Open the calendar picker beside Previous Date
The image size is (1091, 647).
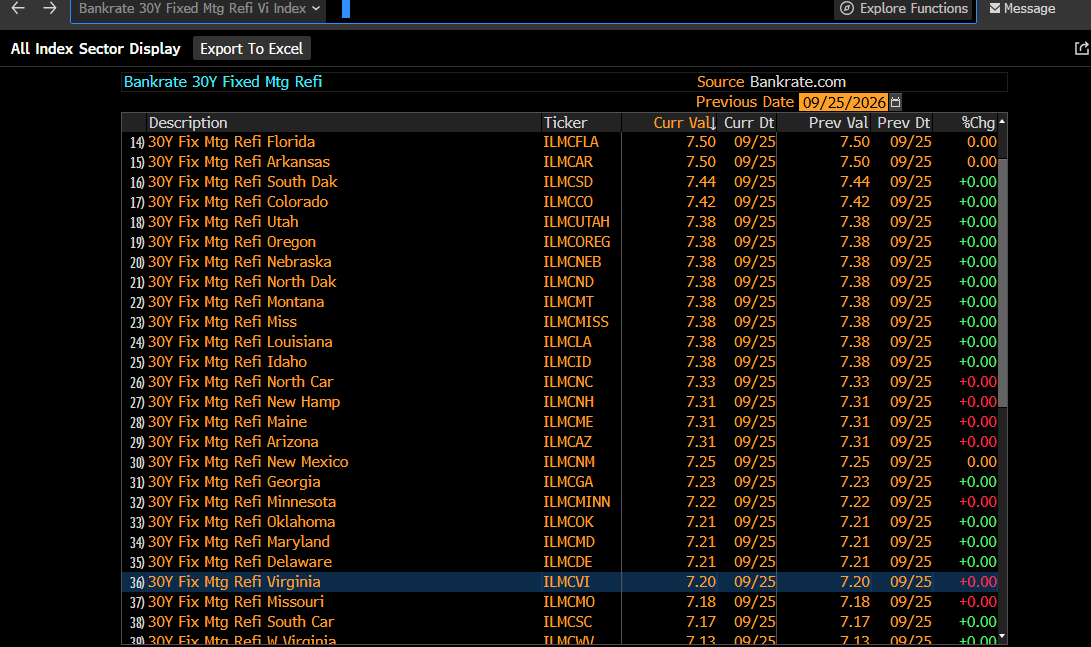click(x=895, y=102)
